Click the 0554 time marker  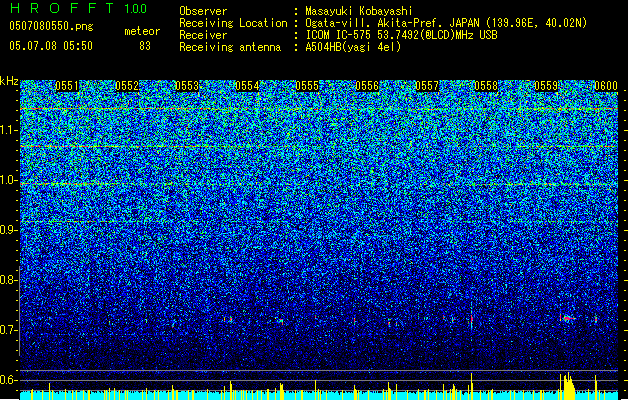pos(247,86)
